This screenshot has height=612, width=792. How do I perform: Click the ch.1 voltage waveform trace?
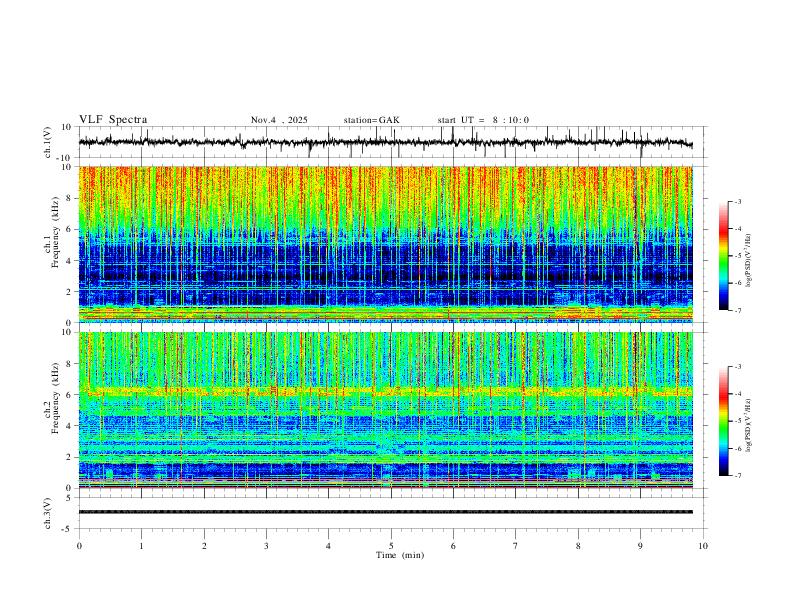point(385,142)
